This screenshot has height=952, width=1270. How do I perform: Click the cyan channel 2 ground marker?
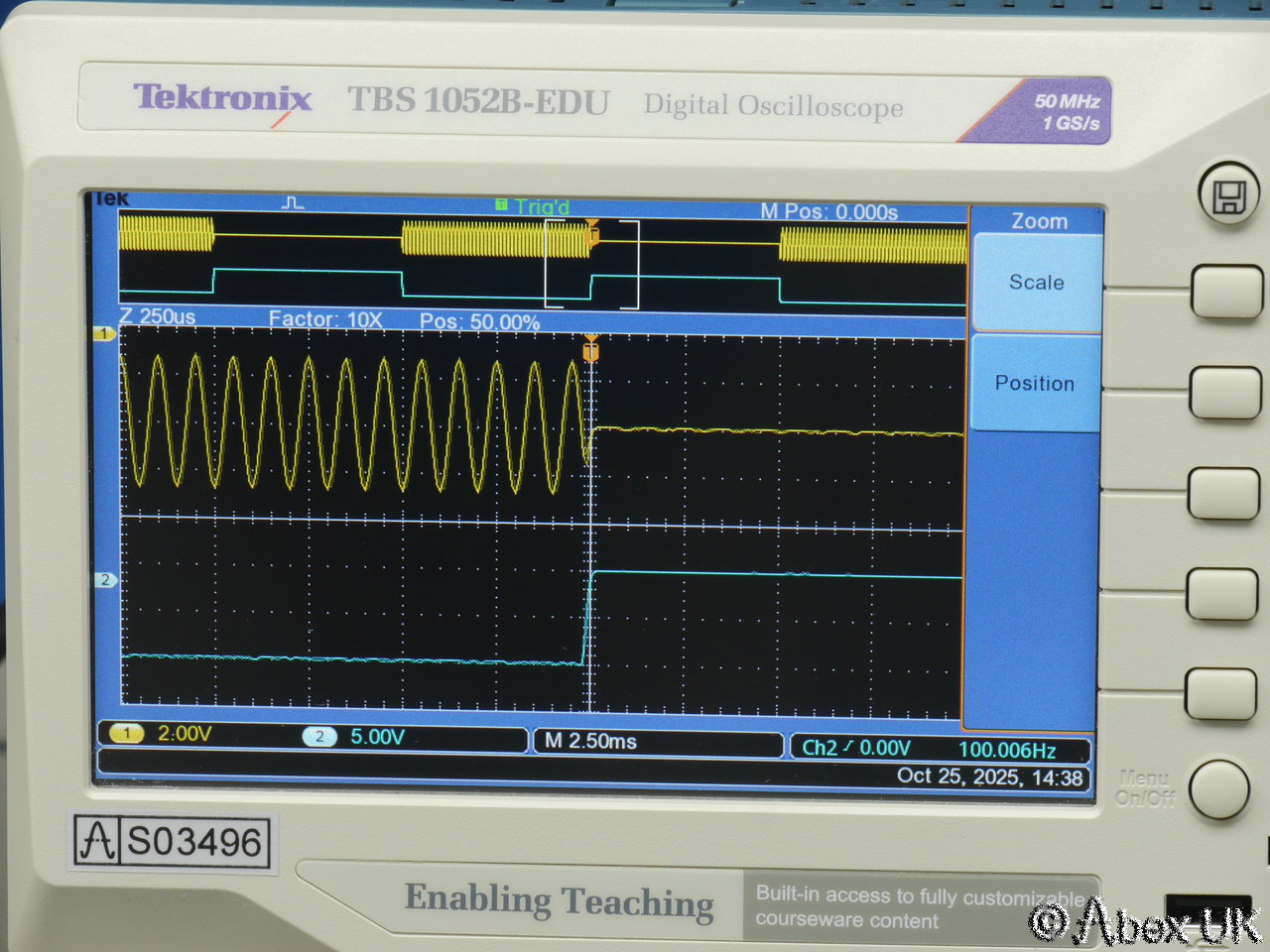click(104, 580)
